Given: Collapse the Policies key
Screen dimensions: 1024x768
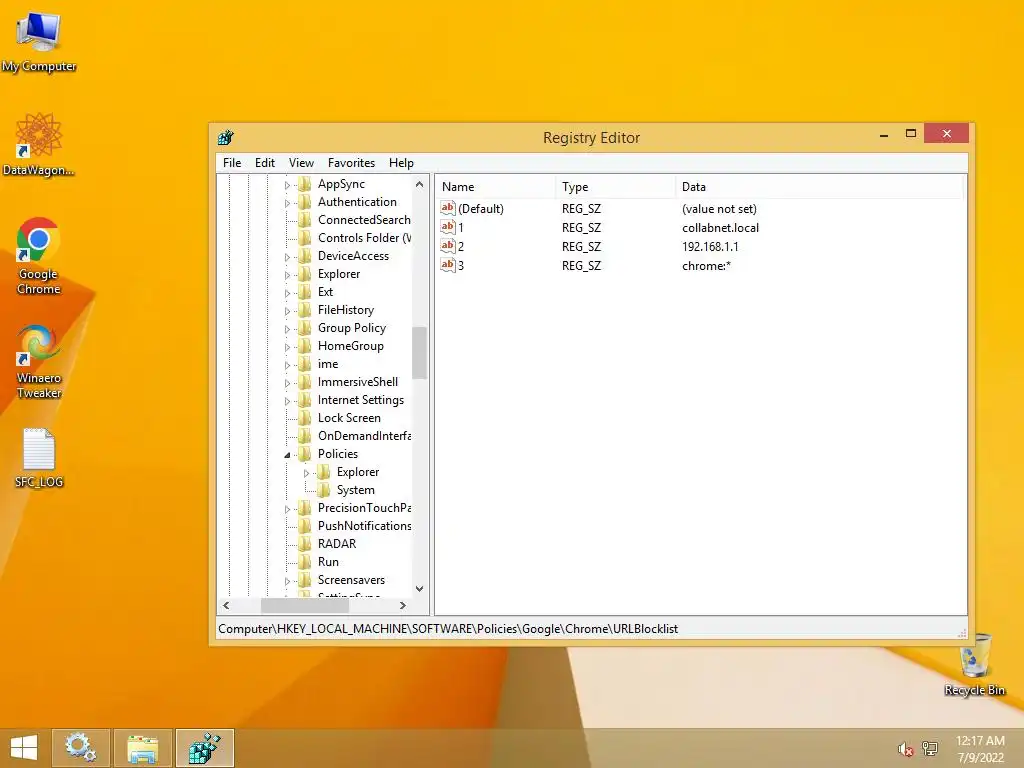Looking at the screenshot, I should 287,455.
